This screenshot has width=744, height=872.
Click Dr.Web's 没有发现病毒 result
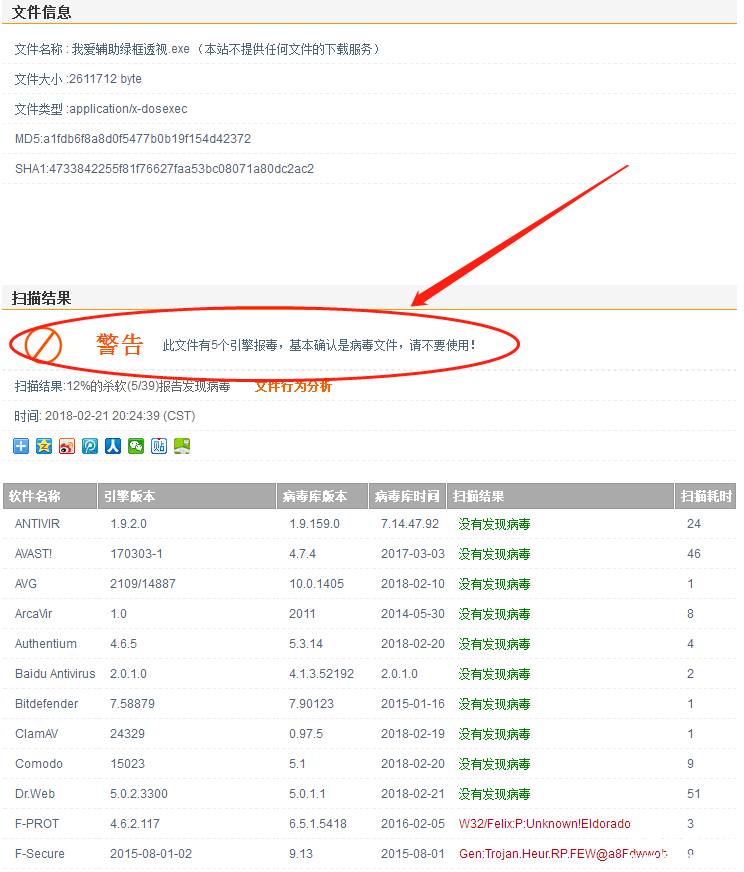(x=494, y=794)
